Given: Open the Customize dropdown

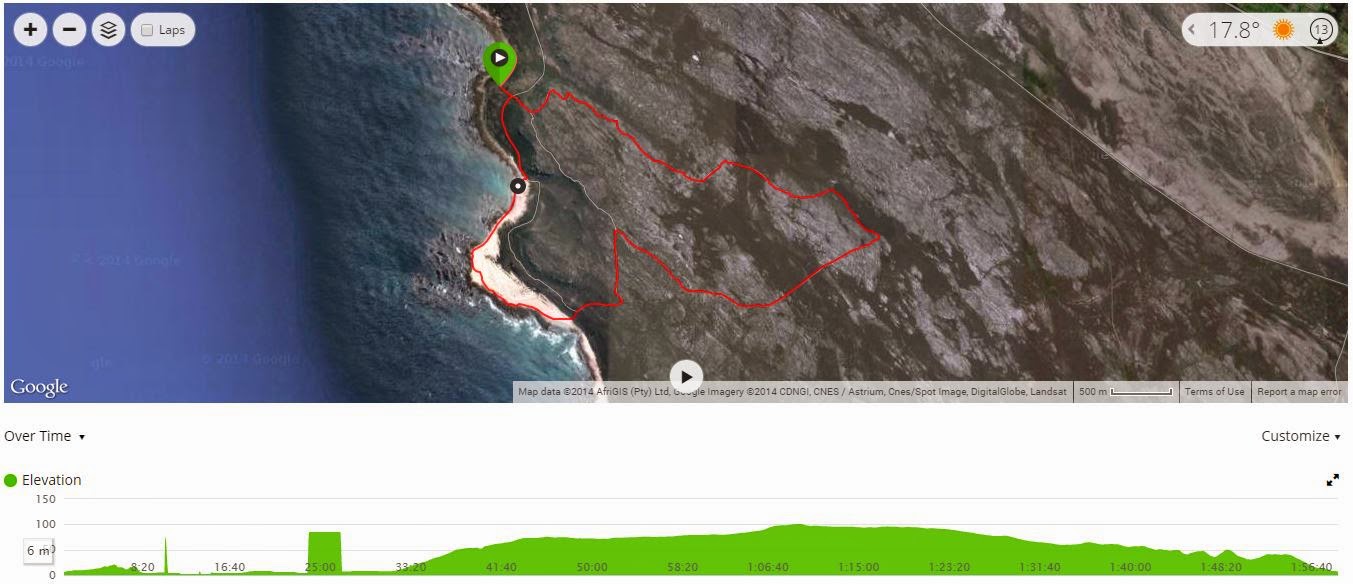Looking at the screenshot, I should pyautogui.click(x=1300, y=436).
